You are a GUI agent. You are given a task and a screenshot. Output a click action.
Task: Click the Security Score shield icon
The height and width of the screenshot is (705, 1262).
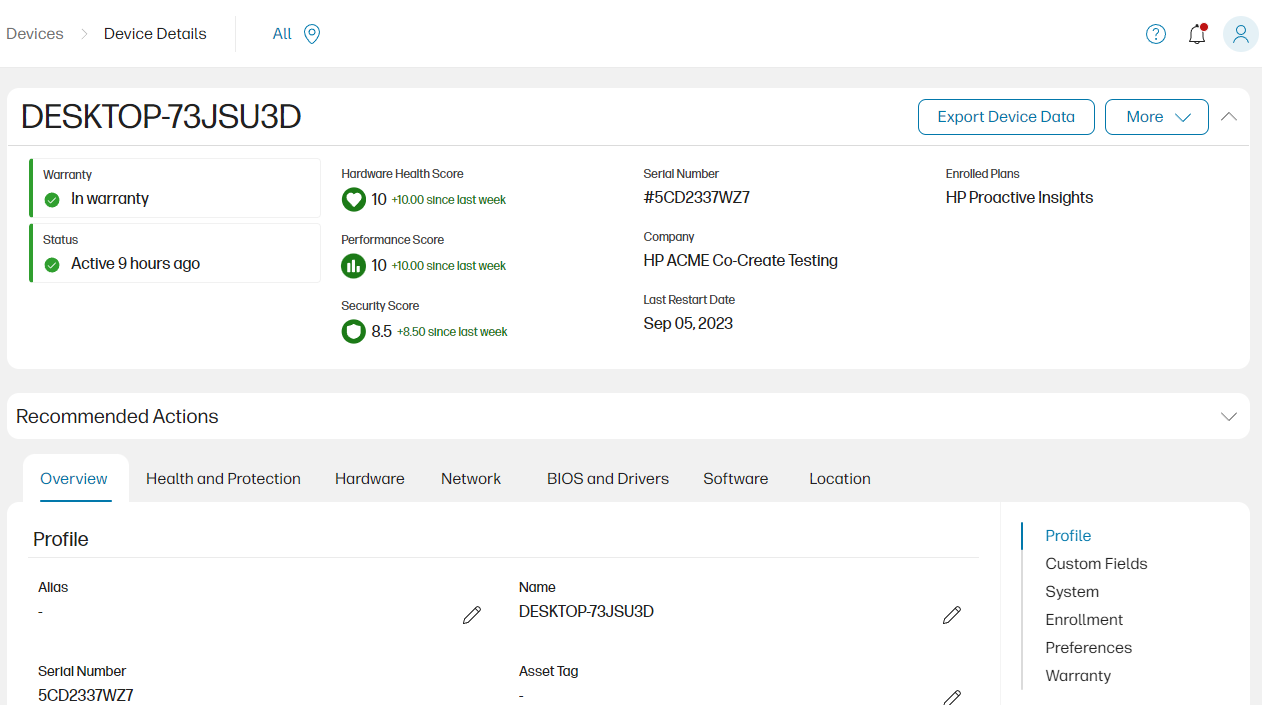coord(353,331)
